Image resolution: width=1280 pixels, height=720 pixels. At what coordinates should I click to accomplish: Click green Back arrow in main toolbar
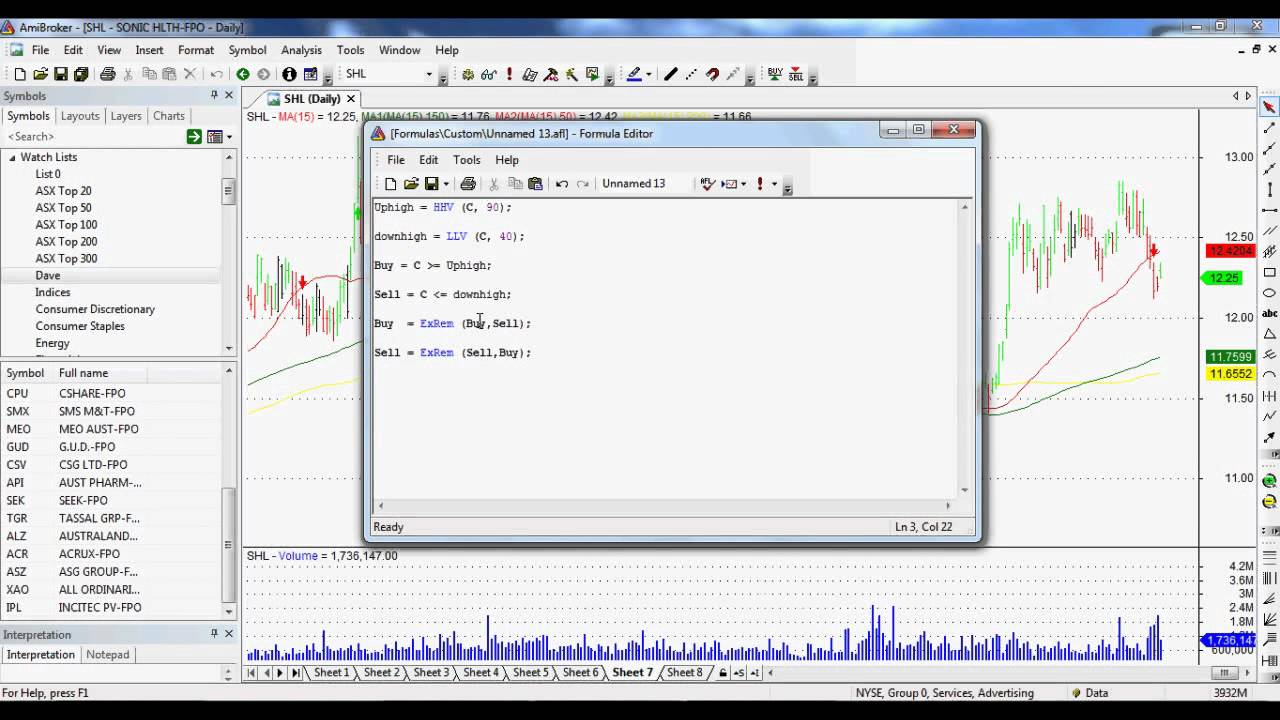click(243, 74)
